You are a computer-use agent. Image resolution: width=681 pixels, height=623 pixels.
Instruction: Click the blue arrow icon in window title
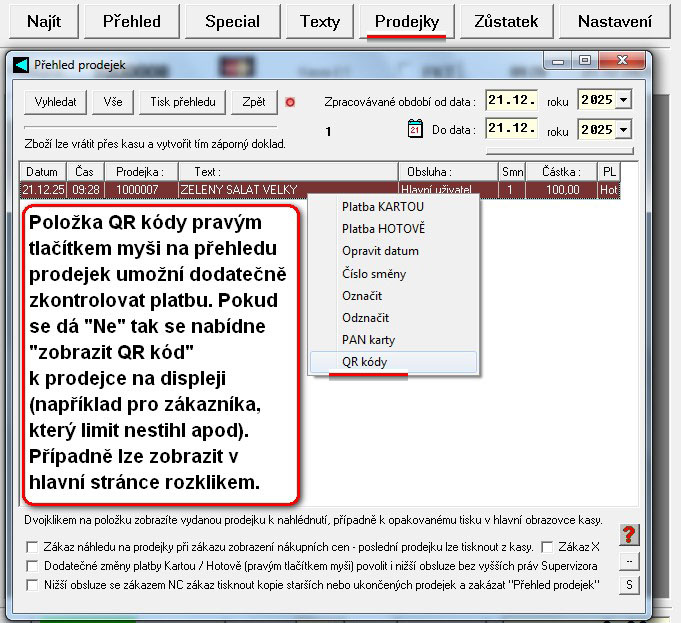coord(21,65)
